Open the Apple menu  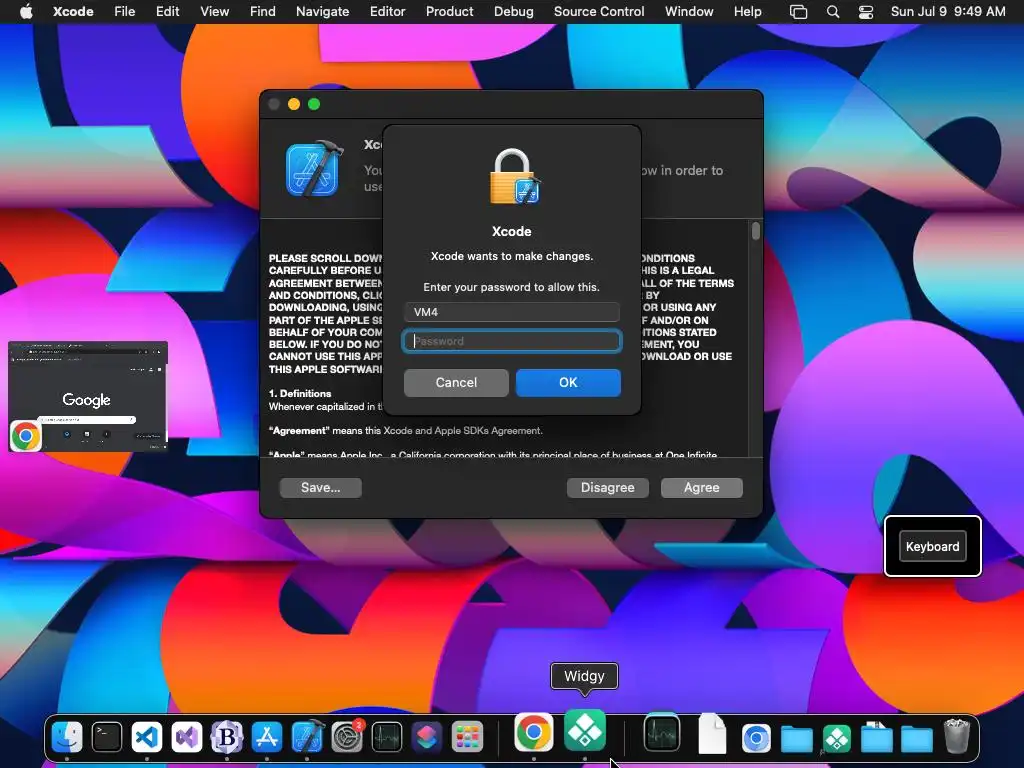point(26,11)
